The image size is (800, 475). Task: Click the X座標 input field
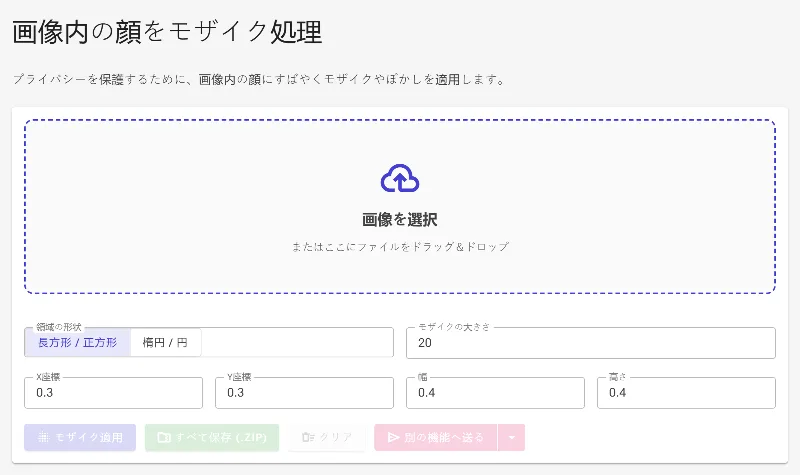[113, 393]
